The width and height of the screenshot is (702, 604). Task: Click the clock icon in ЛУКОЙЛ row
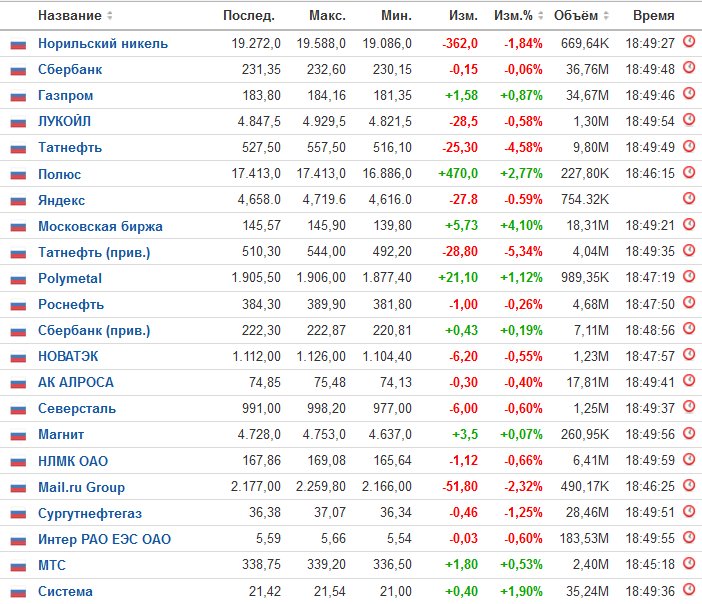click(x=689, y=120)
